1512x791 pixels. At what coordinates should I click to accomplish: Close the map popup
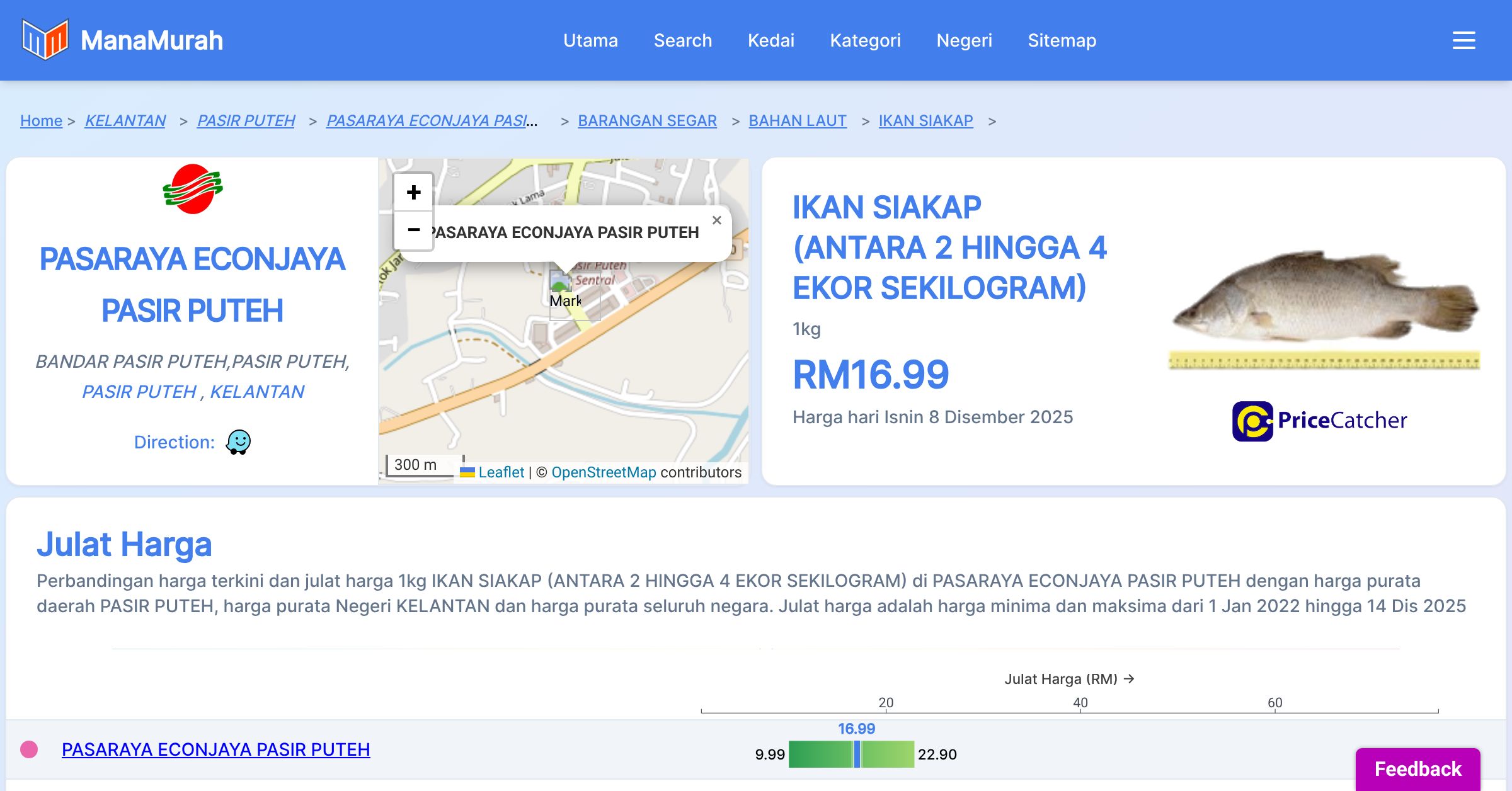tap(716, 220)
